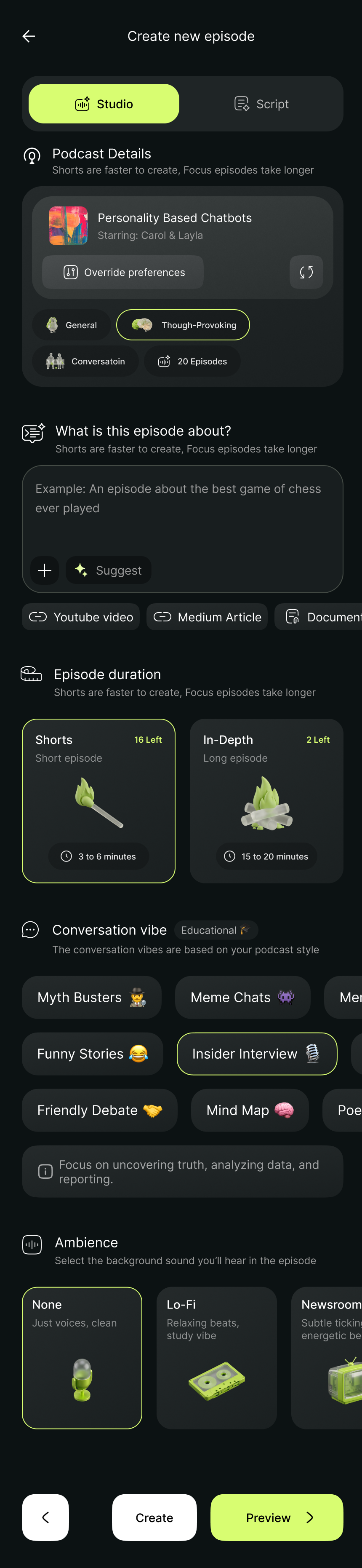
Task: Click the Ambience waveform icon
Action: coord(32,1245)
